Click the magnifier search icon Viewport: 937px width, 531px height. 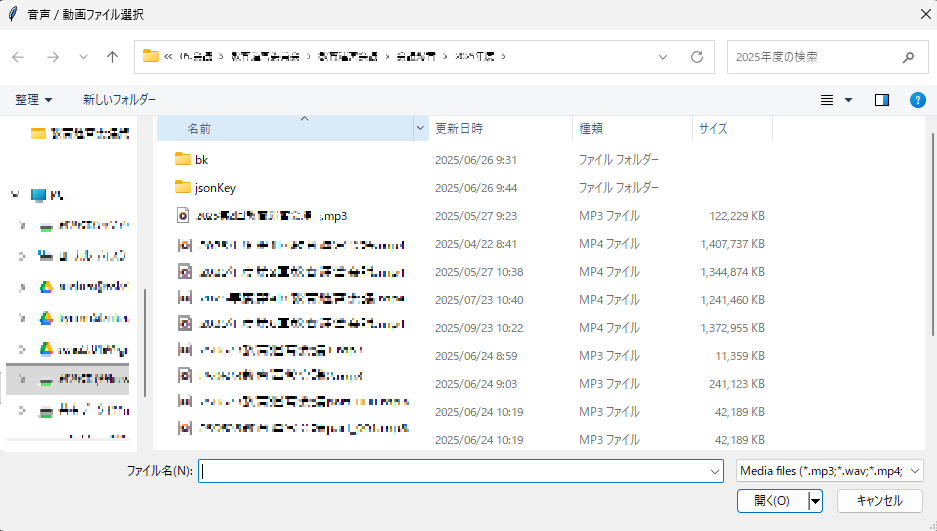[908, 57]
